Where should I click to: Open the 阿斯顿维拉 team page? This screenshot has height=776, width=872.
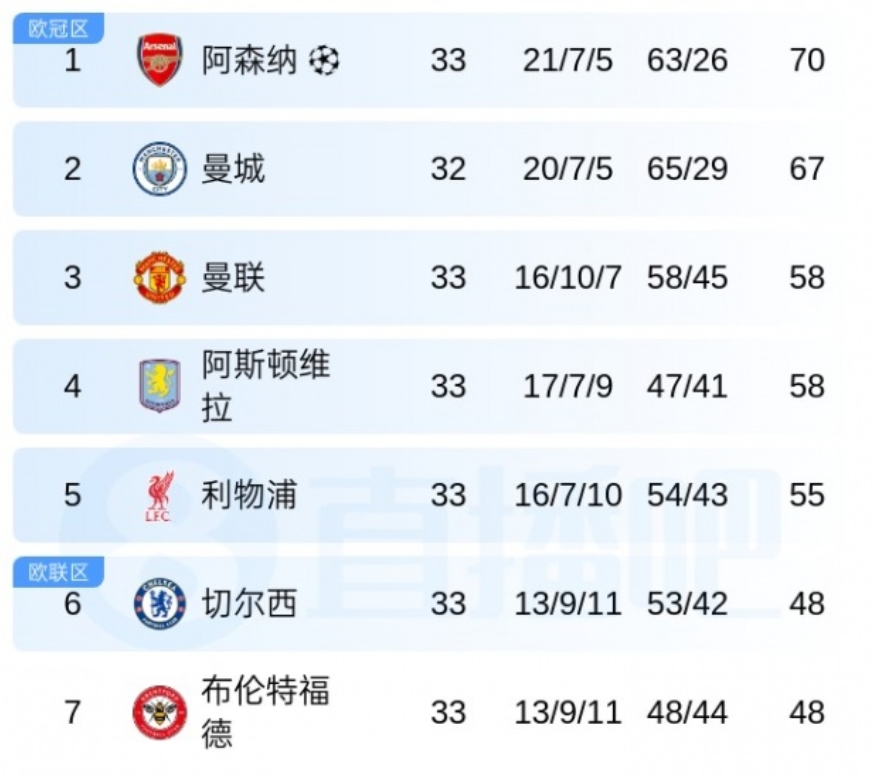click(x=265, y=386)
